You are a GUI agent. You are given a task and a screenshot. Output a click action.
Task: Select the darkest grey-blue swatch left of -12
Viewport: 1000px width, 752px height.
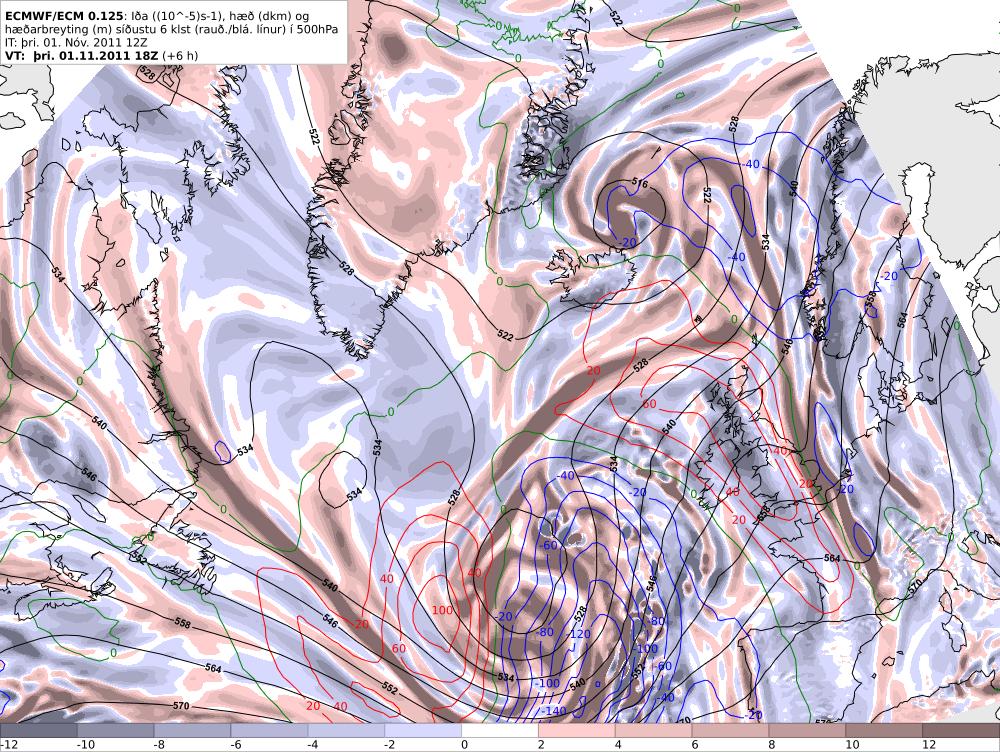(x=39, y=731)
